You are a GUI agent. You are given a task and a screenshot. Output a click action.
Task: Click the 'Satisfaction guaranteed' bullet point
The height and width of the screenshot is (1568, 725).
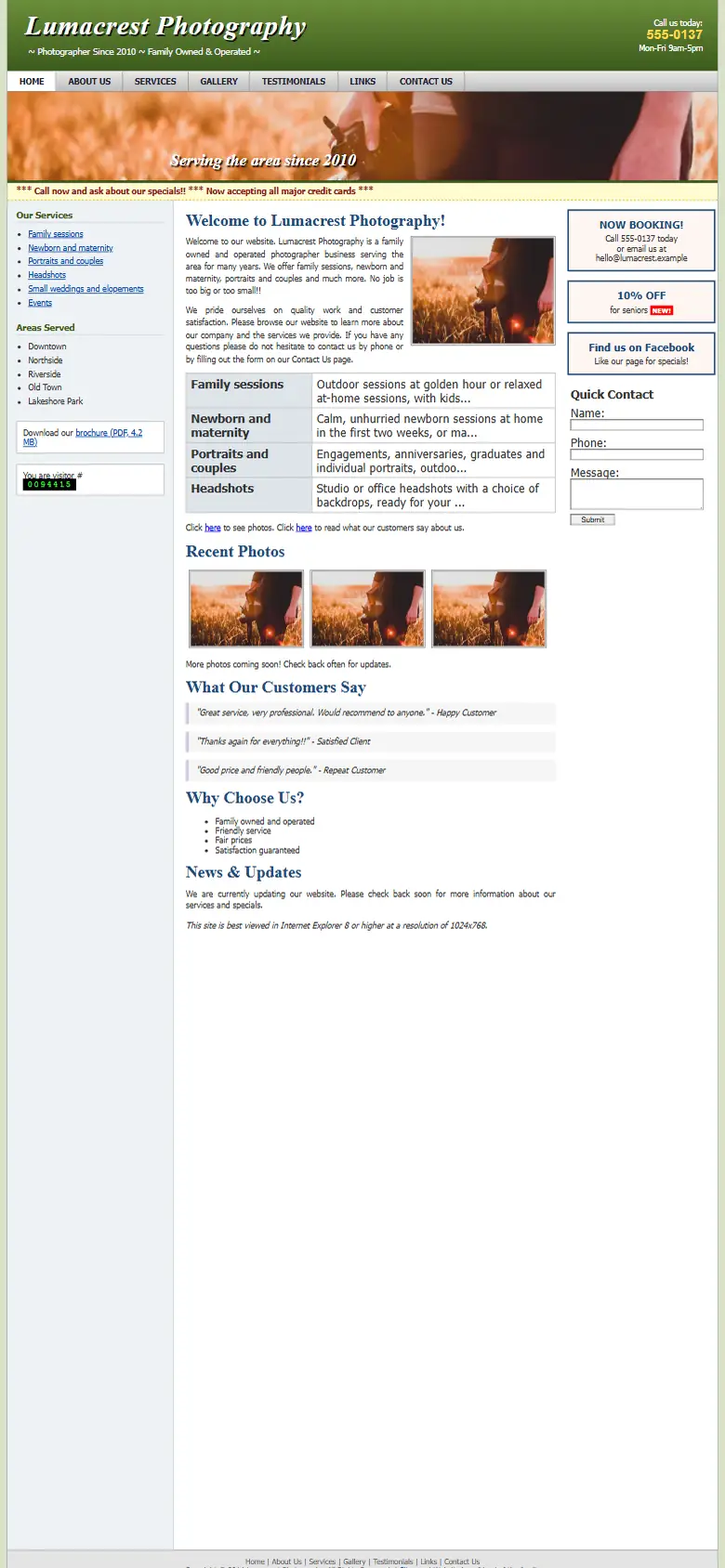click(x=257, y=851)
